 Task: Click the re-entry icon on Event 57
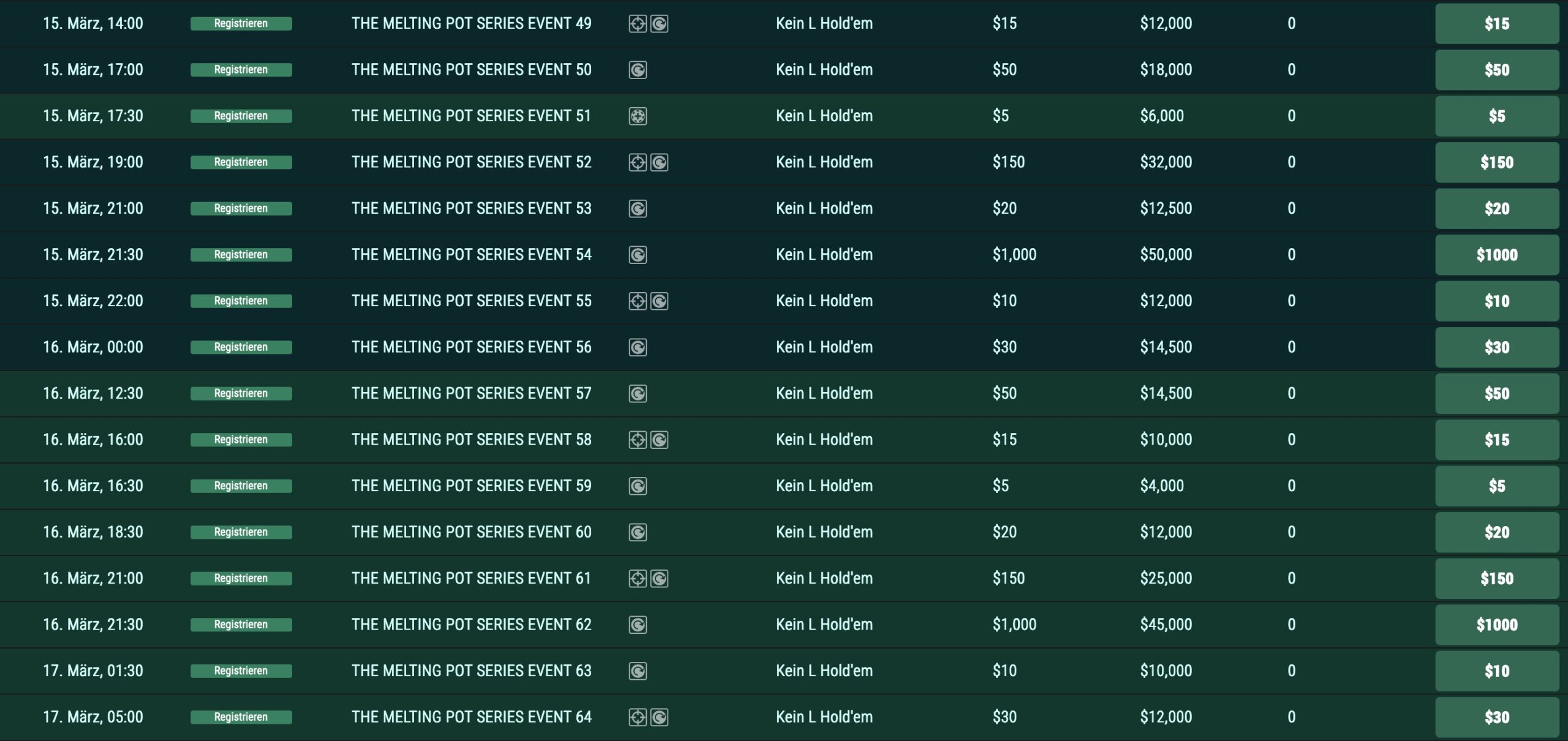638,394
